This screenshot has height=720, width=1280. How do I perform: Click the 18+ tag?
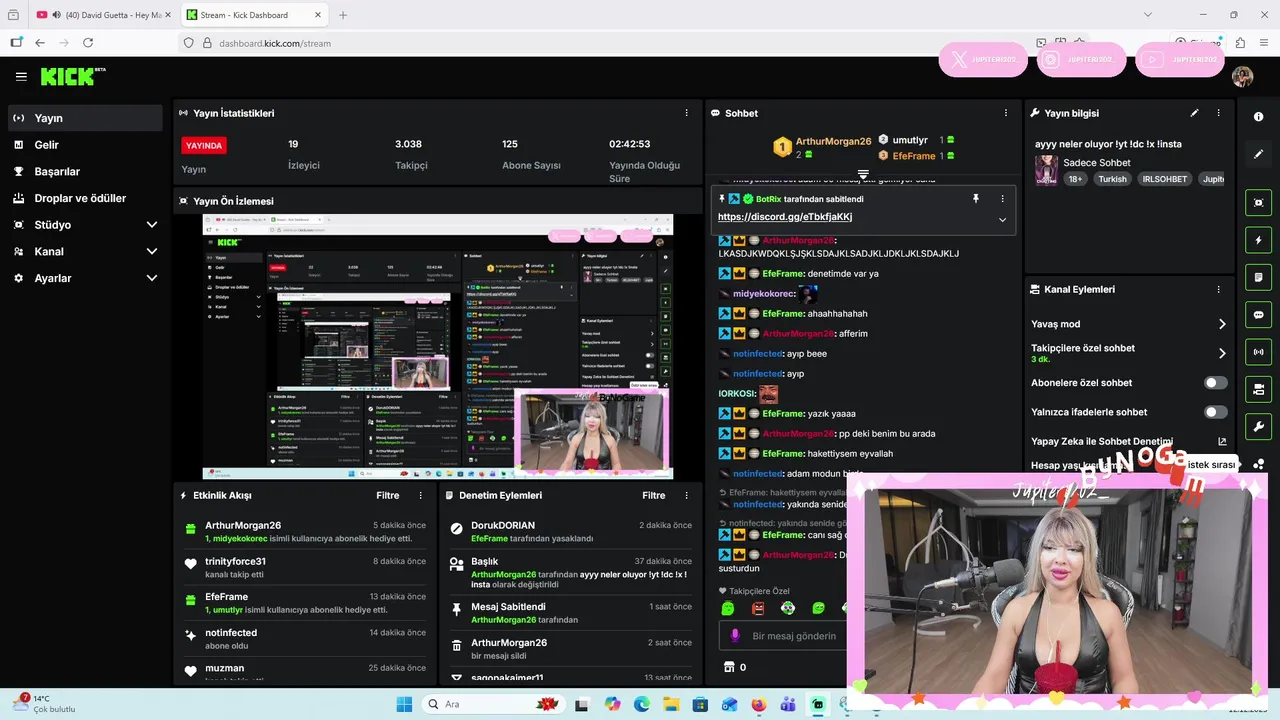(x=1075, y=179)
